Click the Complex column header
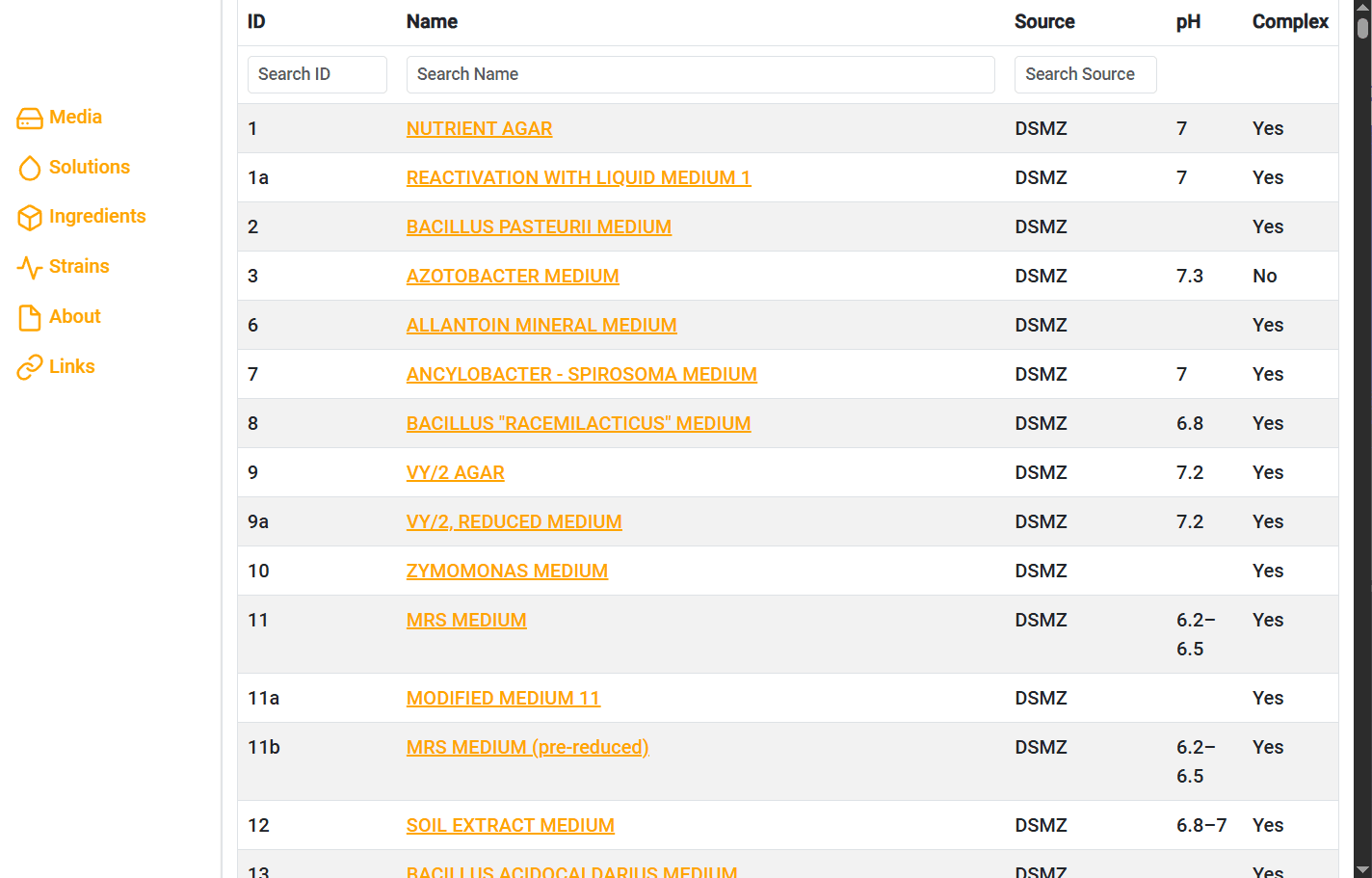1372x878 pixels. tap(1289, 21)
